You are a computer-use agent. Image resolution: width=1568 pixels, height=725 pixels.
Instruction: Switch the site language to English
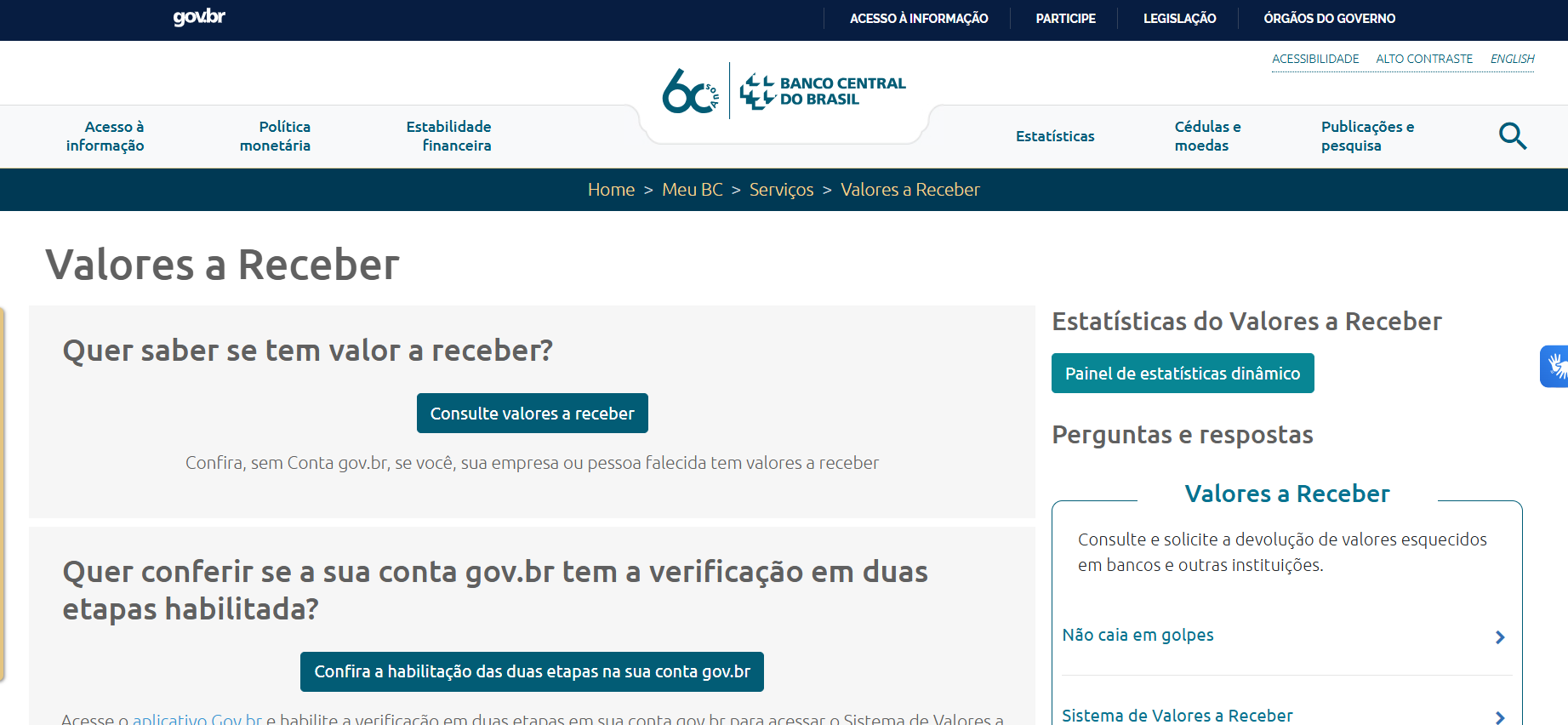1512,59
